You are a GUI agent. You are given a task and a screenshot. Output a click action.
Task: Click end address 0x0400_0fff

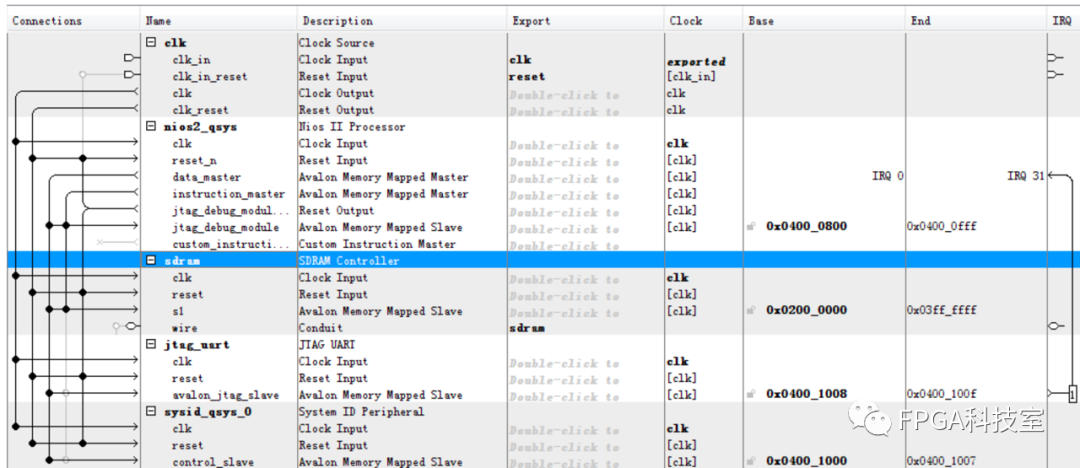coord(942,227)
